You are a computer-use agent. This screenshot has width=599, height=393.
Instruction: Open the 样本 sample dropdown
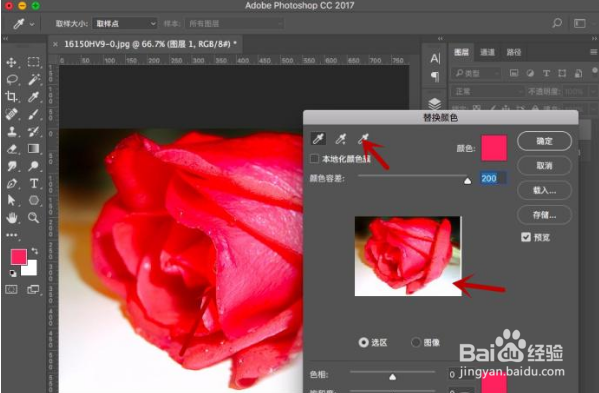point(234,24)
